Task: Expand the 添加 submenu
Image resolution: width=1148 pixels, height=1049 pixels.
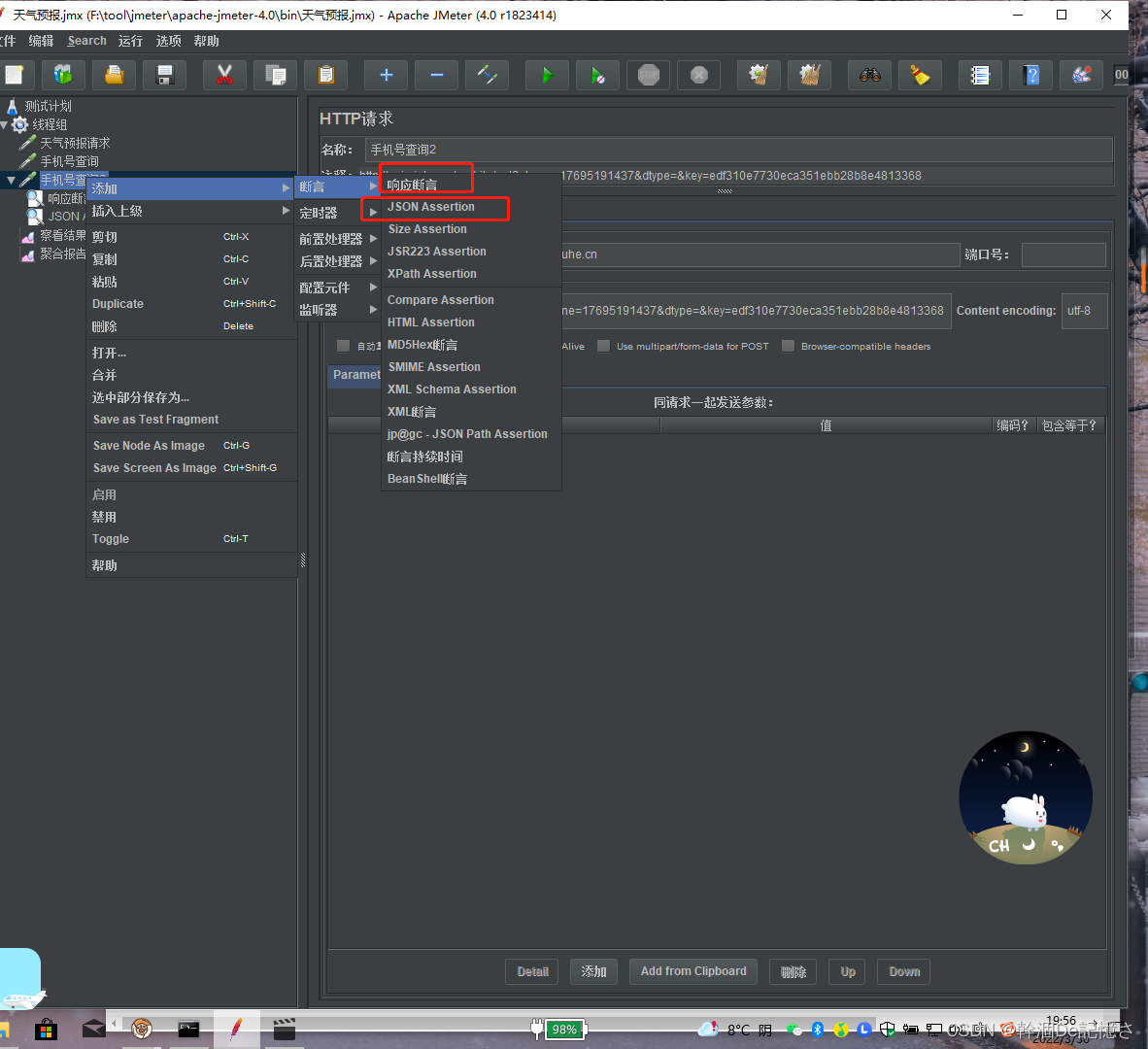Action: (190, 188)
